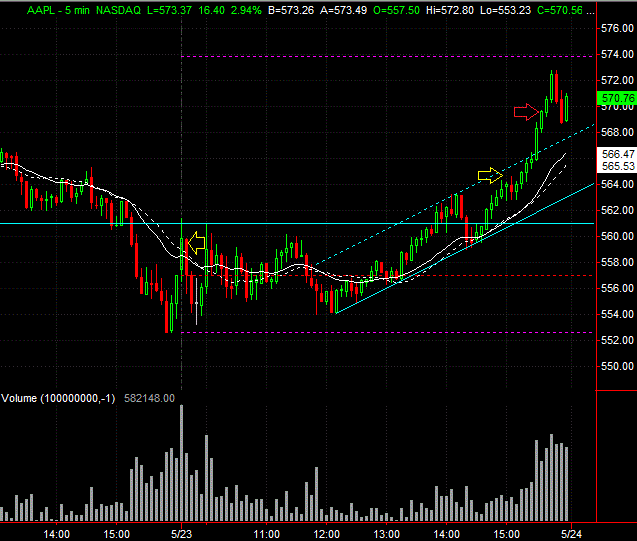Click the yellow left-pointing arrow at 5/23 open
The width and height of the screenshot is (637, 541).
click(197, 243)
